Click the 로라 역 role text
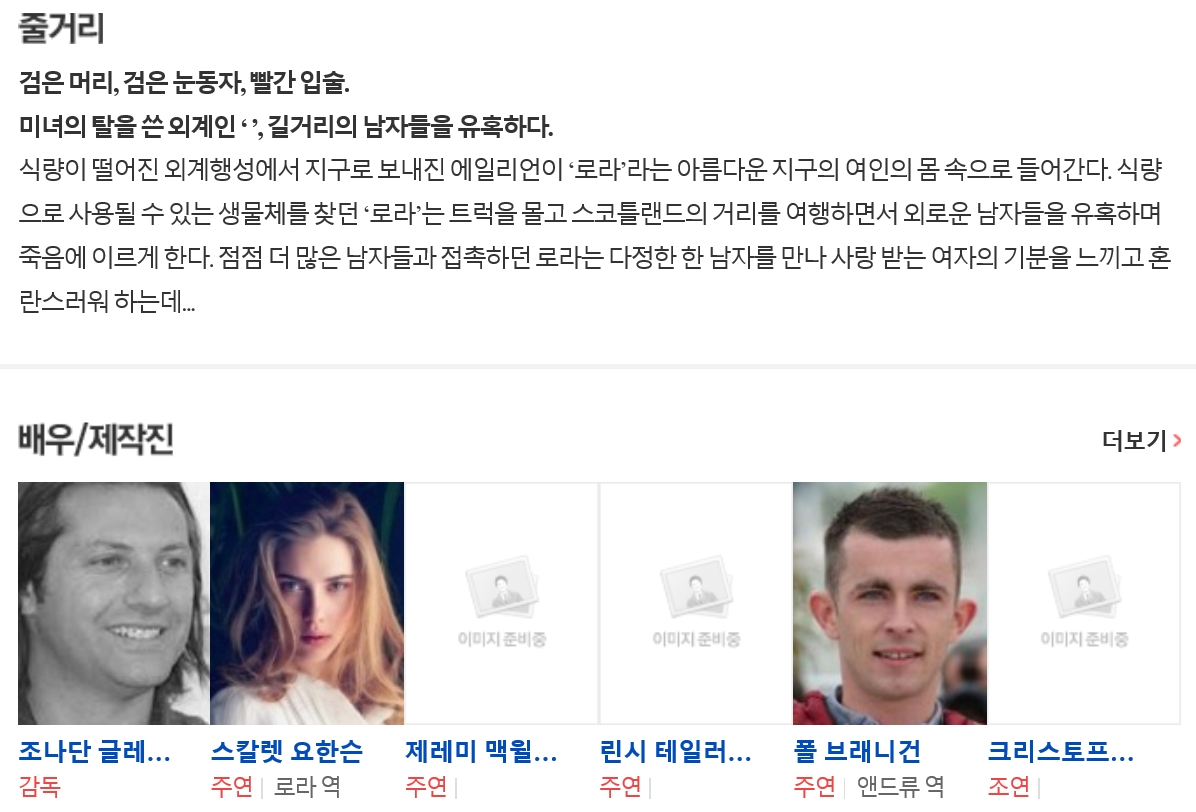Viewport: 1196px width, 812px height. coord(307,786)
